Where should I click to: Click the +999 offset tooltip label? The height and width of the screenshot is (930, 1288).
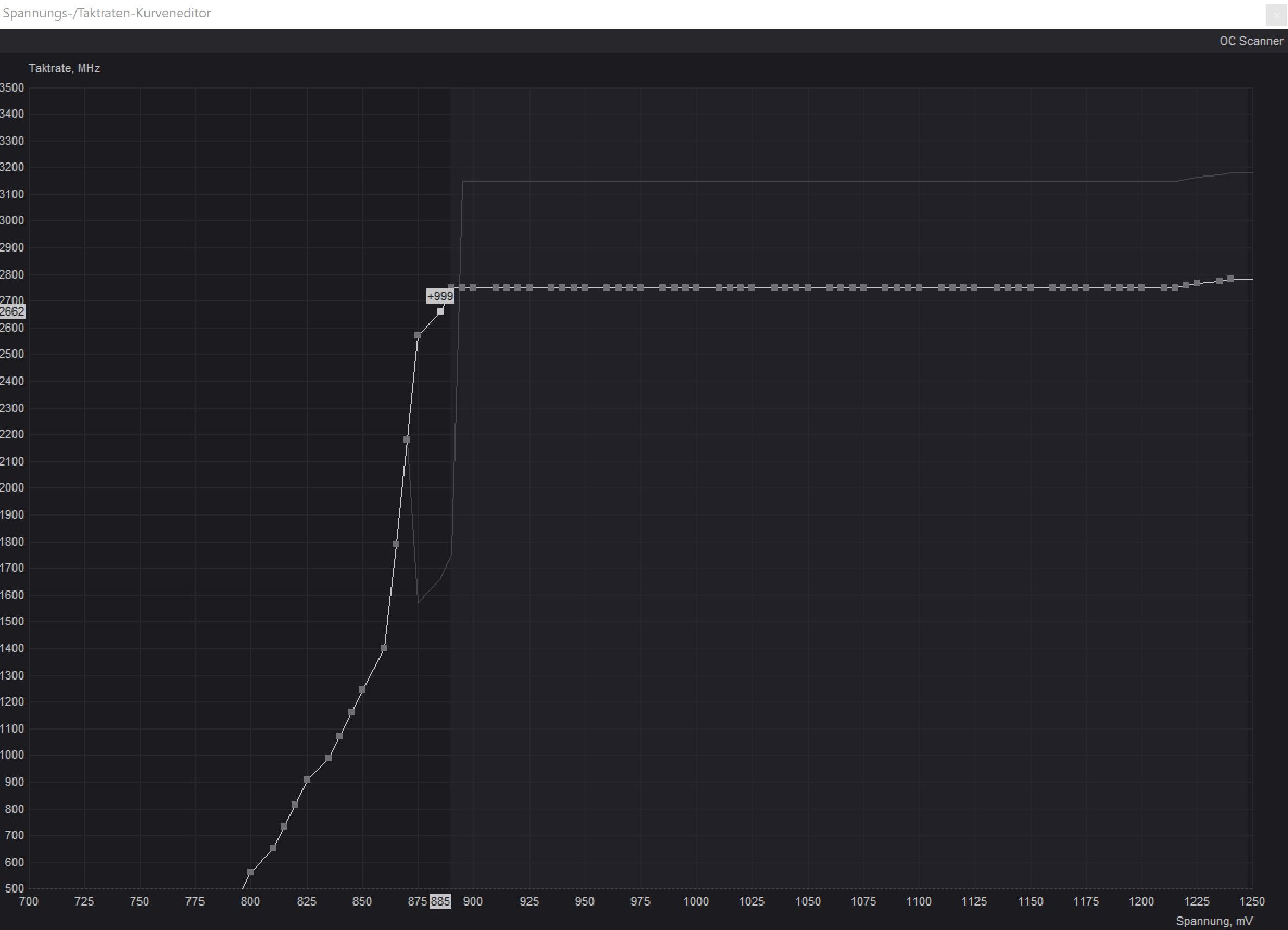point(440,297)
